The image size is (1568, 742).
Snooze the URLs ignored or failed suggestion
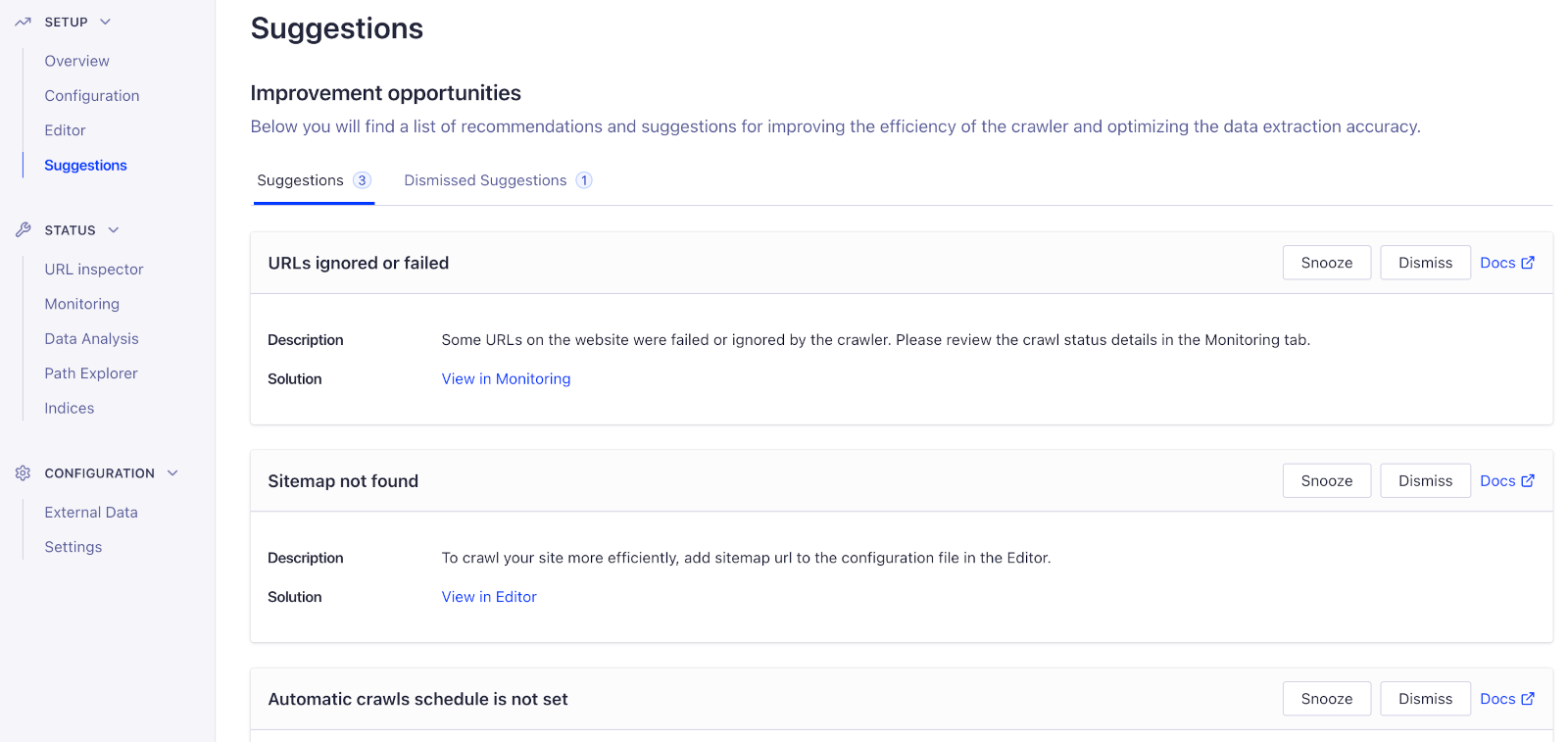coord(1326,262)
